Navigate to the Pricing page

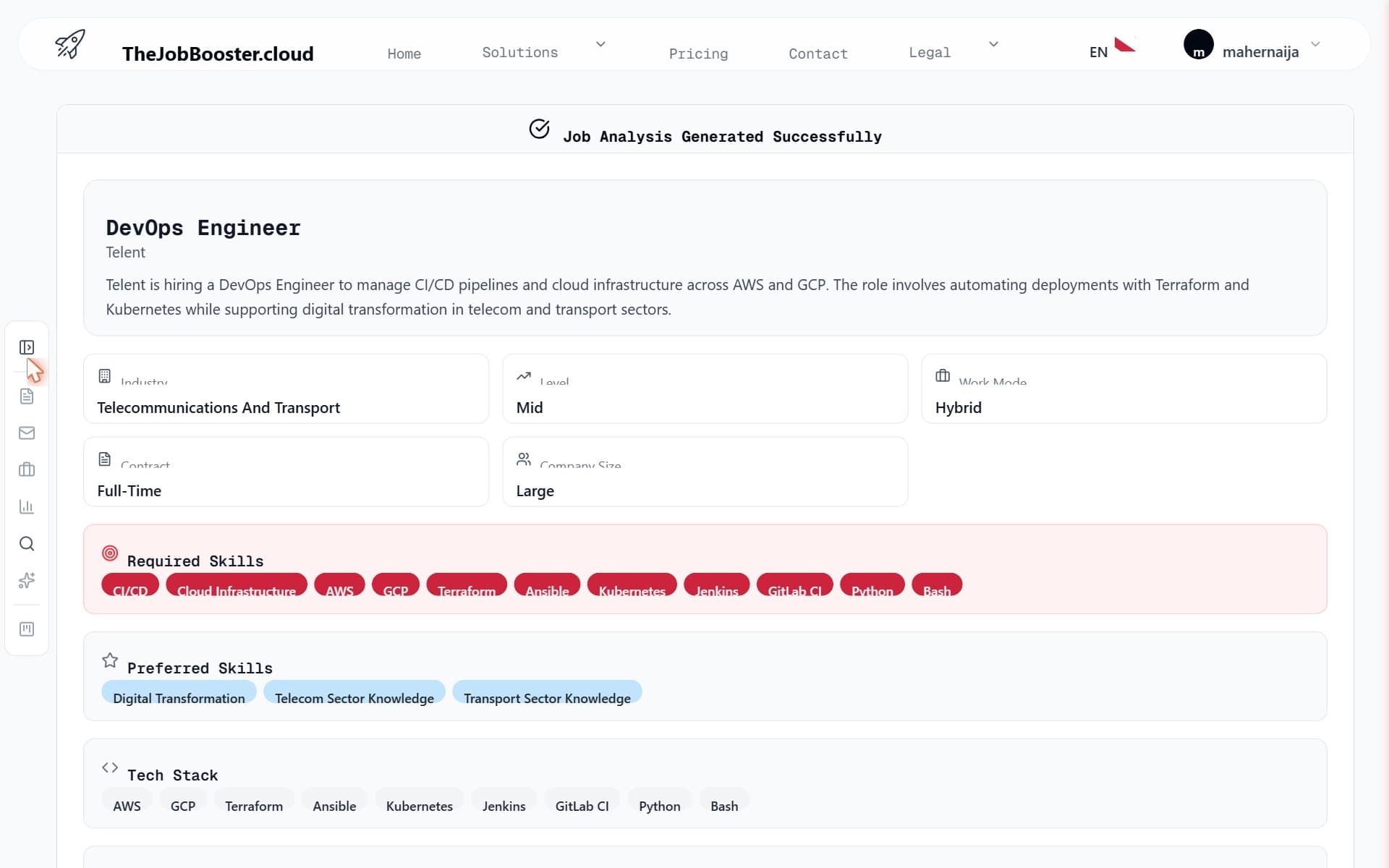(698, 54)
